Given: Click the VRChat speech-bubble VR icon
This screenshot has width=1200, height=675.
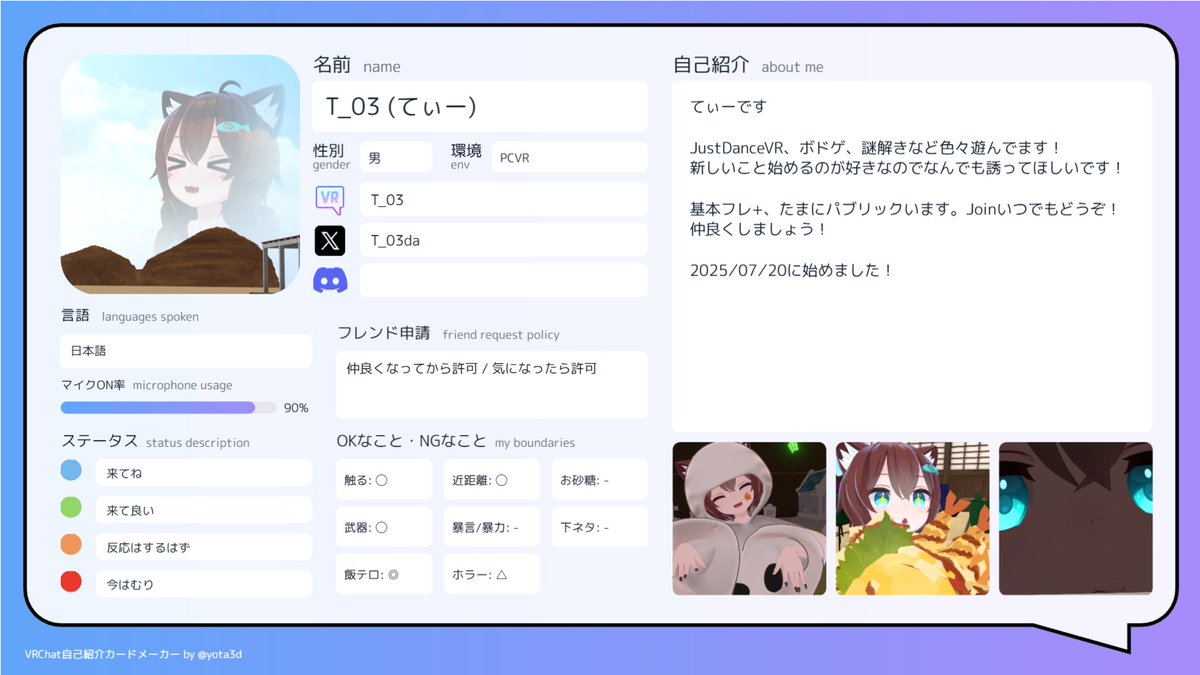Looking at the screenshot, I should coord(331,199).
